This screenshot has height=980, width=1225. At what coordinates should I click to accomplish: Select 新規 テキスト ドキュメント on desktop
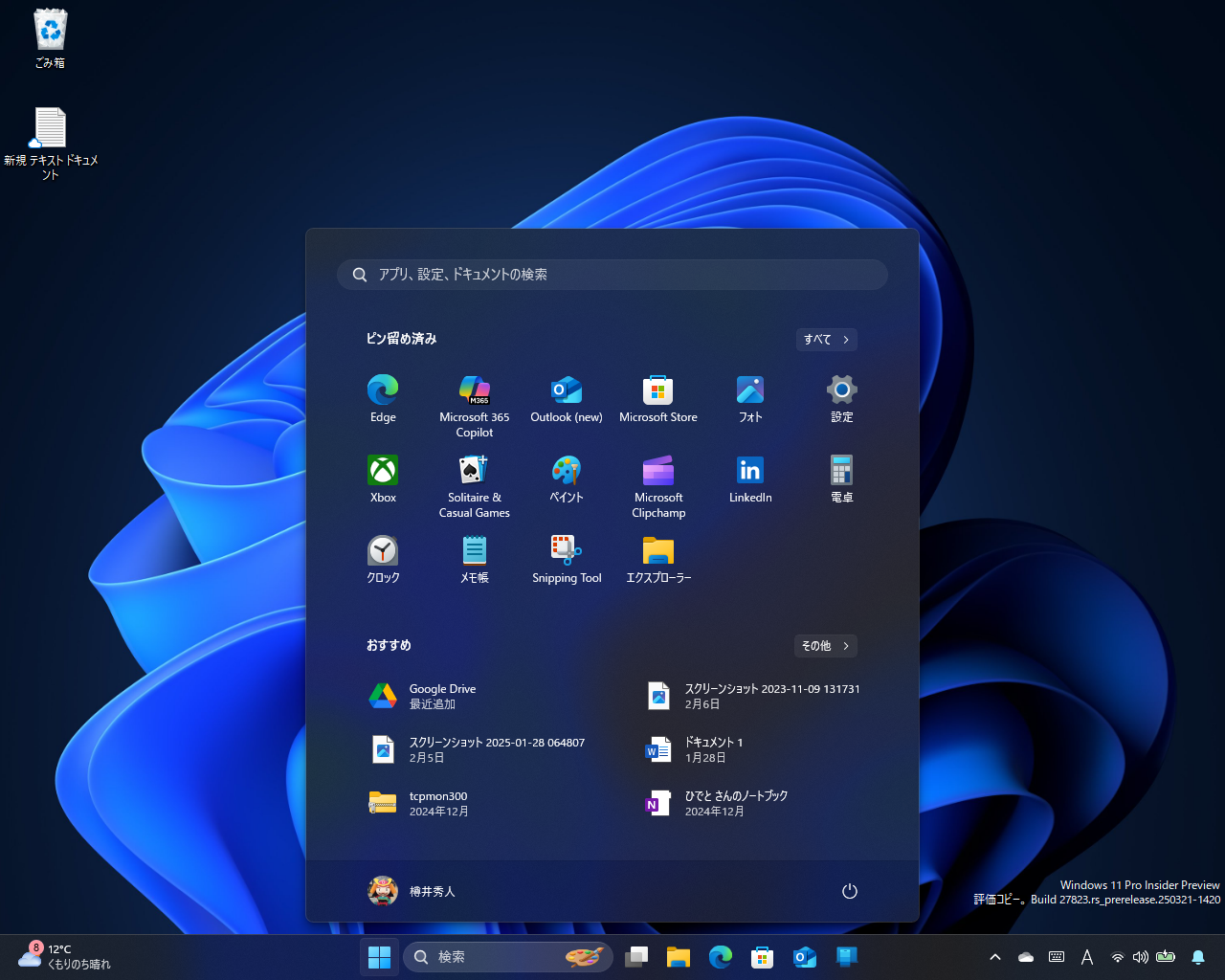point(51,144)
